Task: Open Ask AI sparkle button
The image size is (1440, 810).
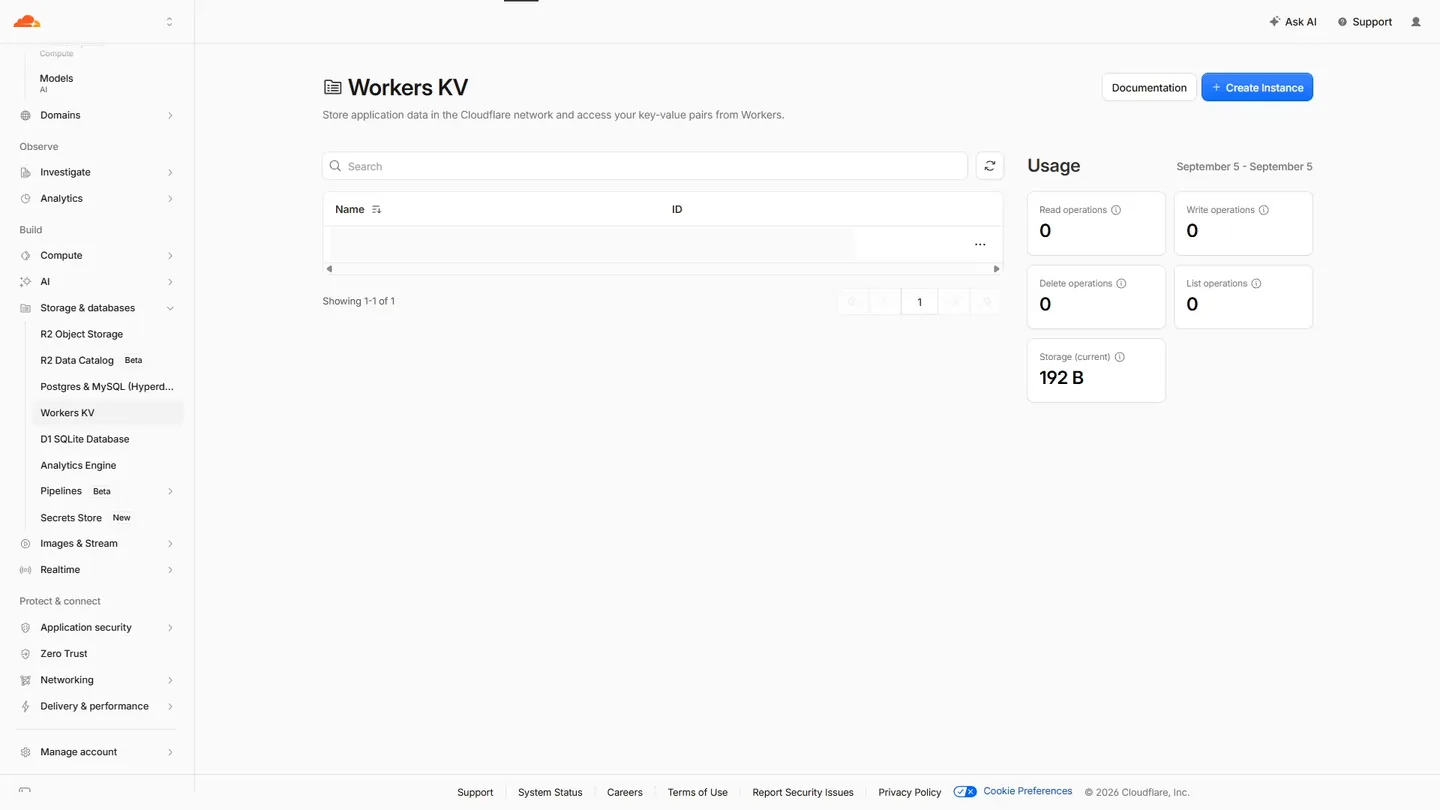Action: click(x=1293, y=22)
